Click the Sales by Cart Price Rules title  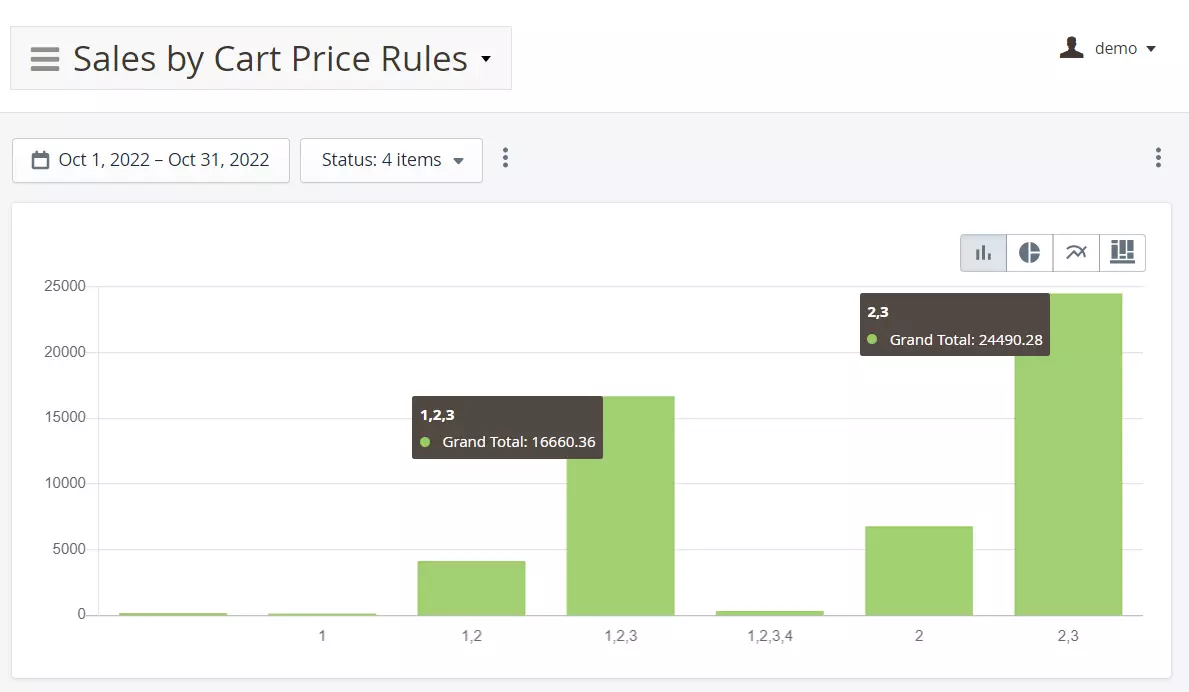(x=270, y=59)
